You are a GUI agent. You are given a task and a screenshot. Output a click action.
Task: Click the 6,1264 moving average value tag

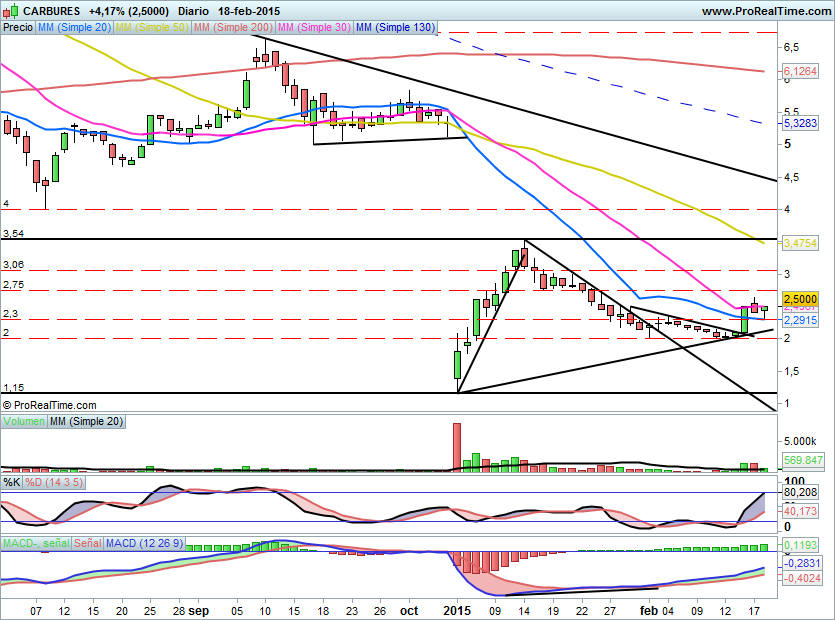pos(800,71)
